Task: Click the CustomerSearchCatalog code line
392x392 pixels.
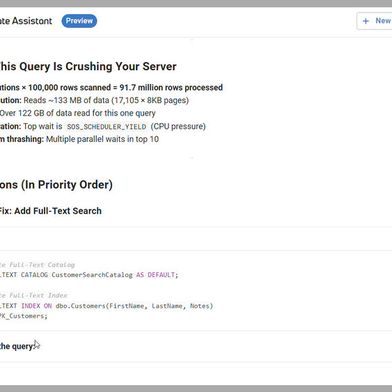Action: coord(89,275)
